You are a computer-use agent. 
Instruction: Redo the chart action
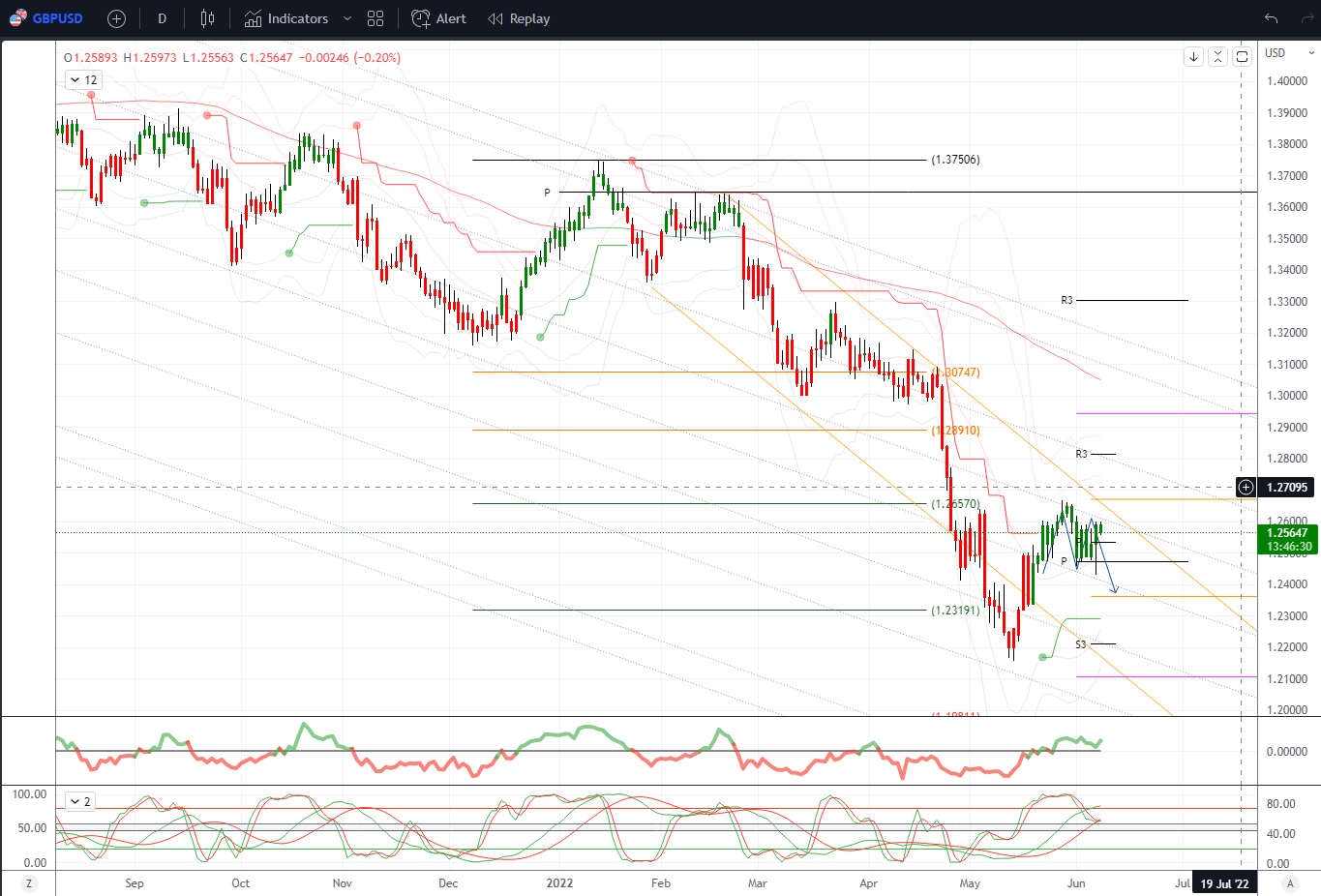(1309, 18)
